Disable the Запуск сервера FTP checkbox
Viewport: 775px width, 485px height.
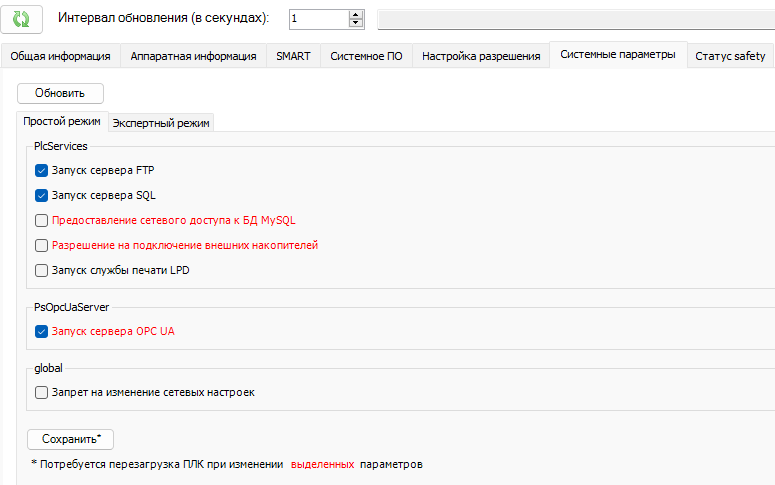pos(42,171)
